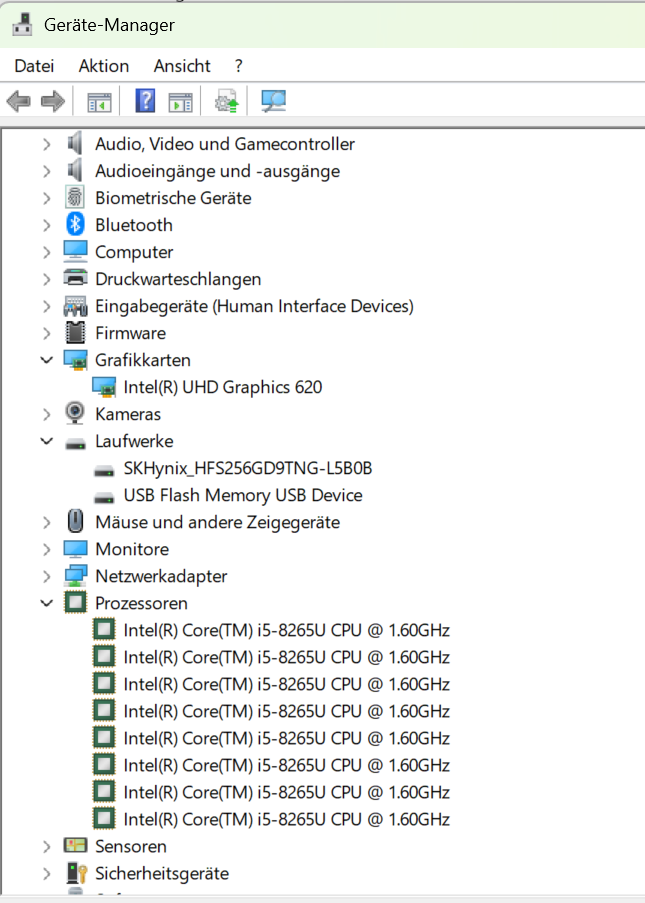
Task: Open Help via the blue question mark icon
Action: pos(145,101)
